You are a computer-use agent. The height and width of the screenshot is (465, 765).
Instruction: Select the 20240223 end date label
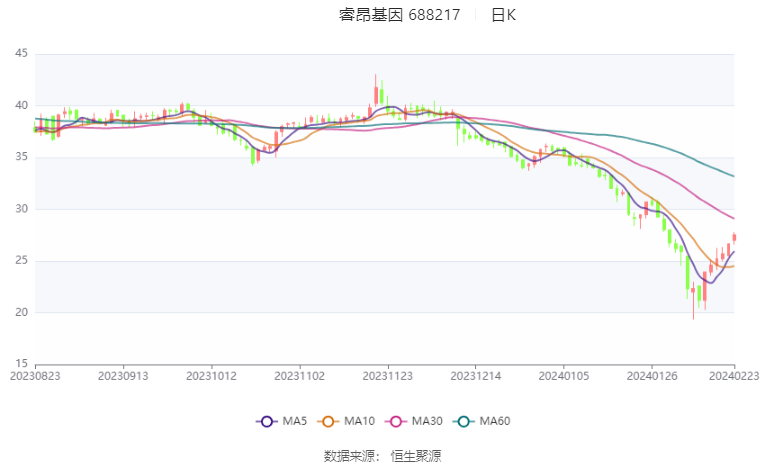coord(734,376)
